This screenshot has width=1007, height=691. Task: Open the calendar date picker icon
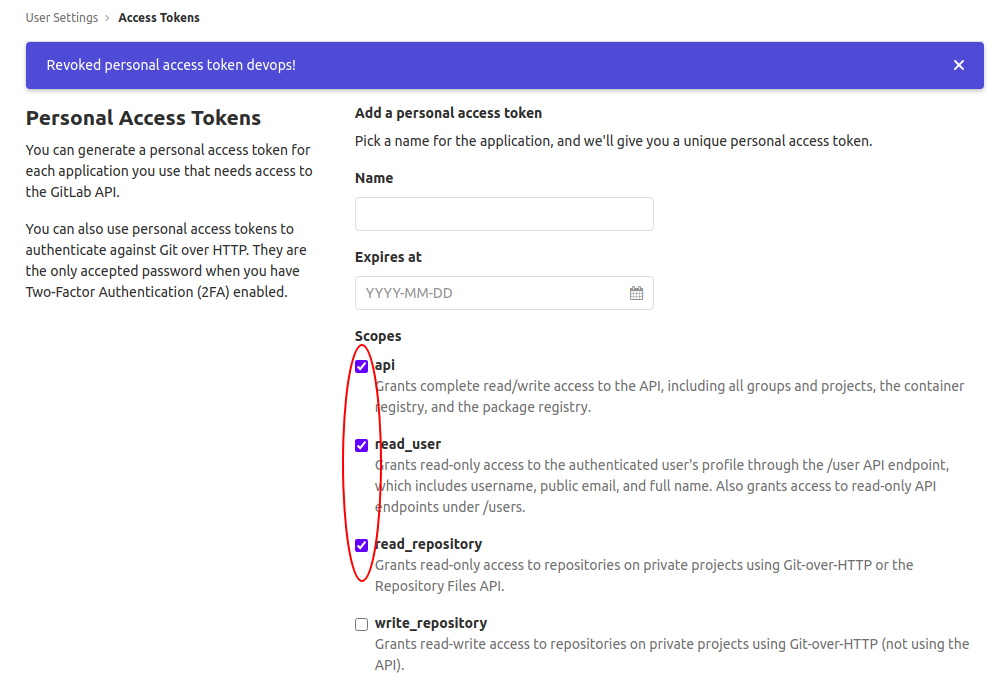tap(636, 293)
